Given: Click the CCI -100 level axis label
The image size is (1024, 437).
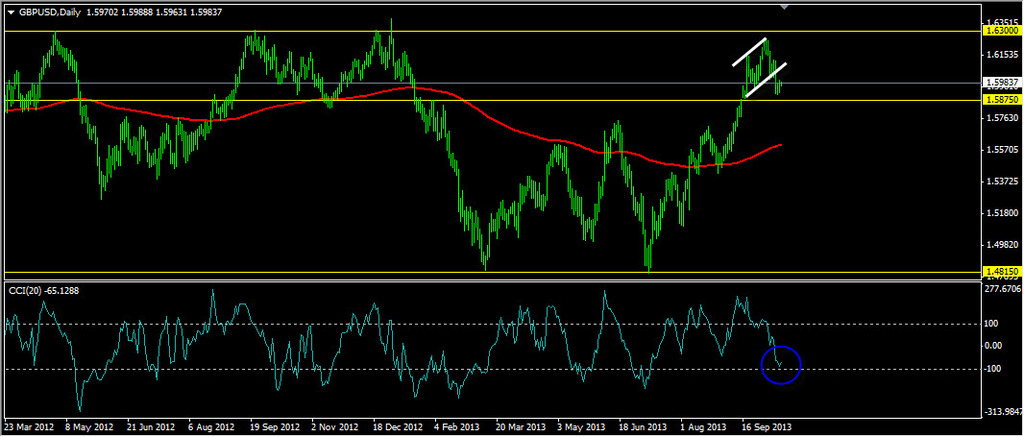Looking at the screenshot, I should pyautogui.click(x=996, y=369).
